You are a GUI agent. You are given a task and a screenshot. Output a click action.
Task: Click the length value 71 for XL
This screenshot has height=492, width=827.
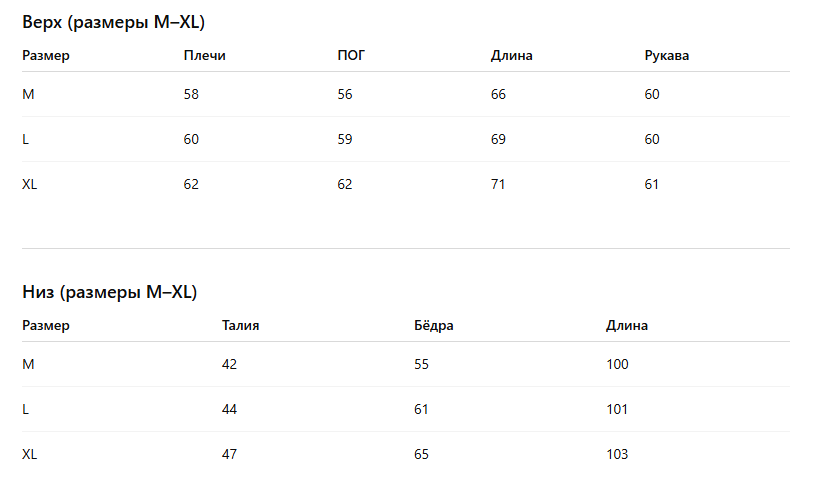(498, 185)
